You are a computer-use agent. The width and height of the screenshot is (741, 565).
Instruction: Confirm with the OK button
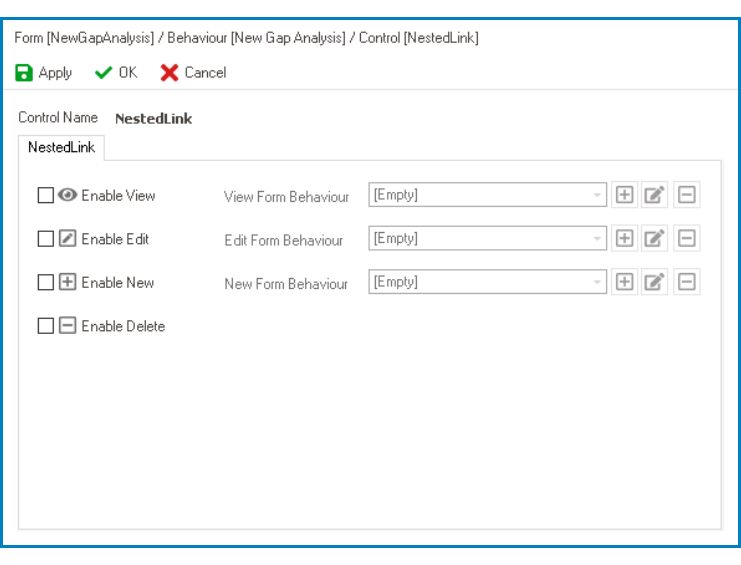pyautogui.click(x=116, y=73)
